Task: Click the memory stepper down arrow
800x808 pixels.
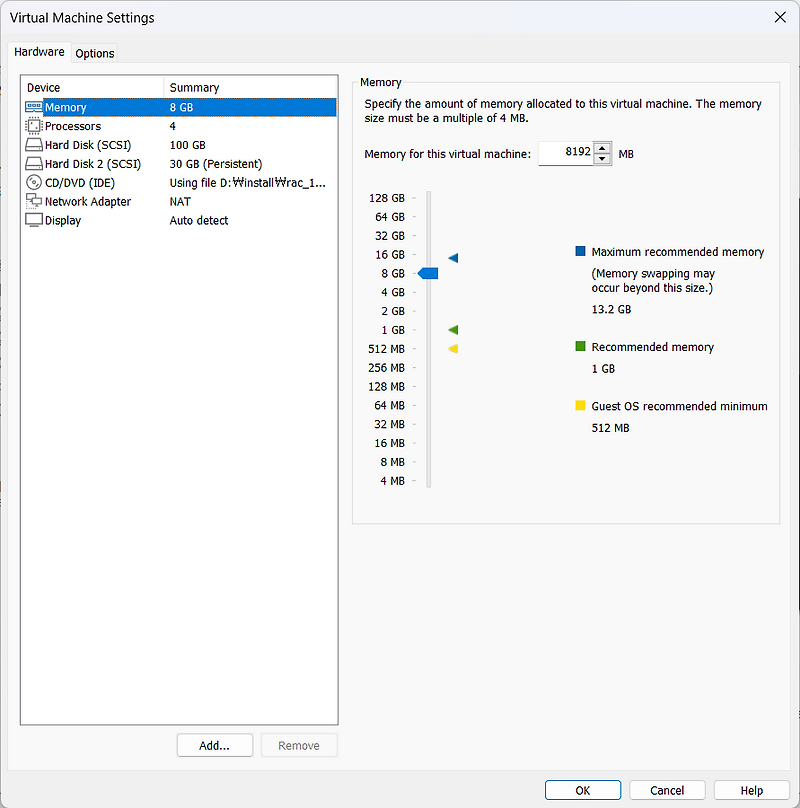Action: pyautogui.click(x=601, y=158)
